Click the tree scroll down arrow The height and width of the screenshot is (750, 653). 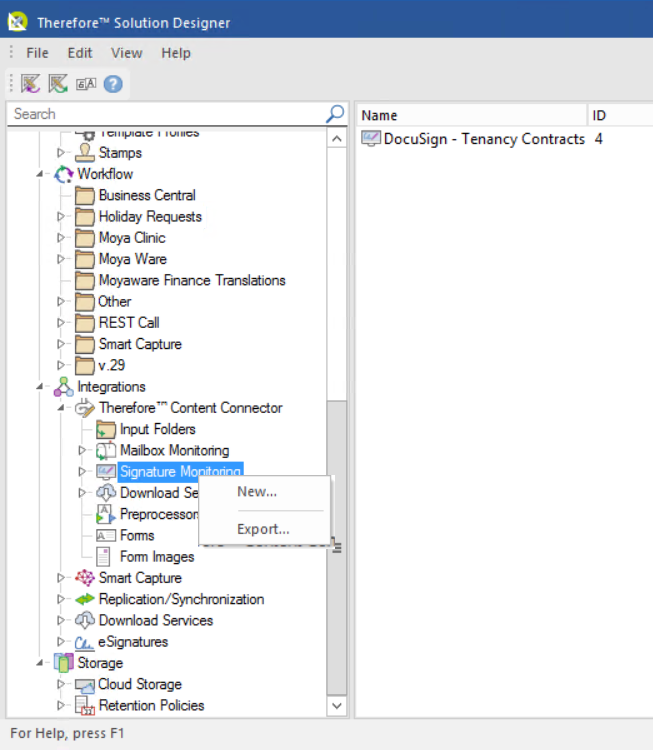(337, 706)
